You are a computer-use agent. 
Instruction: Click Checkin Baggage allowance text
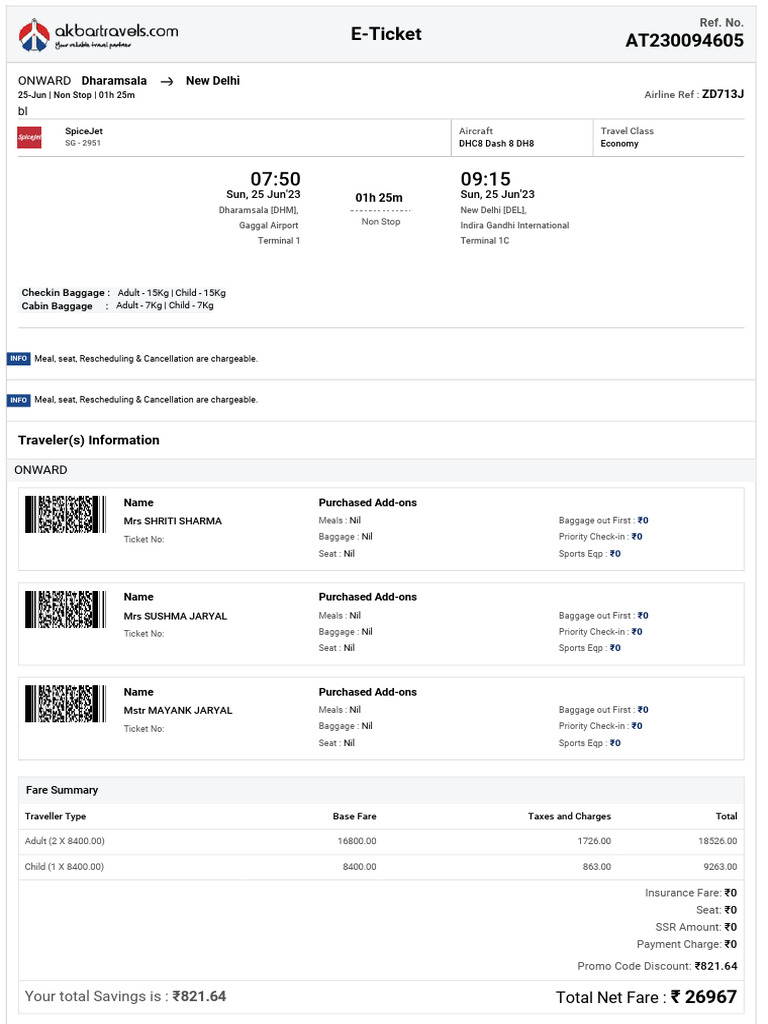point(123,293)
